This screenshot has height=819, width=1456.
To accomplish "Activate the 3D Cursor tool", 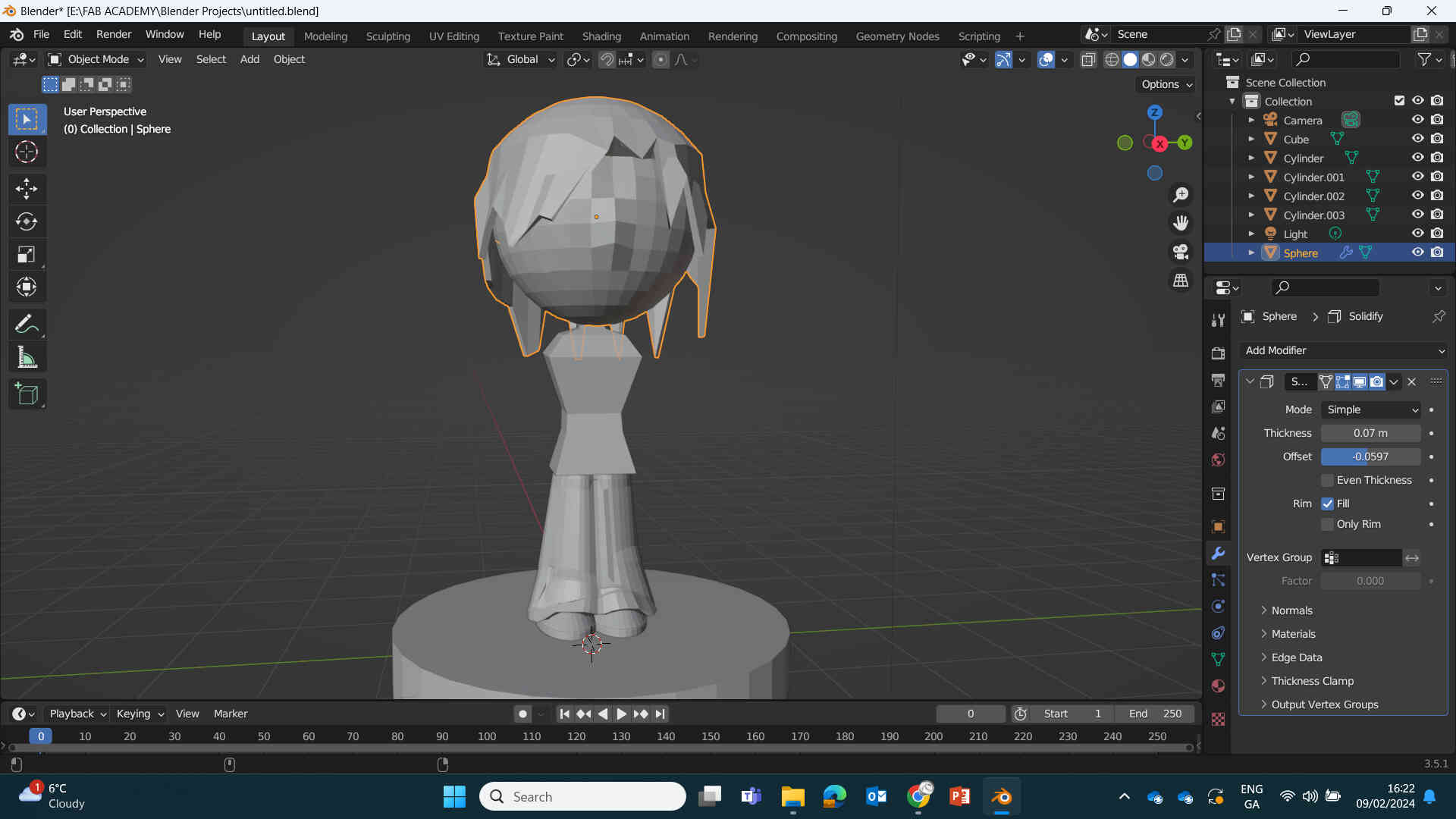I will [27, 152].
